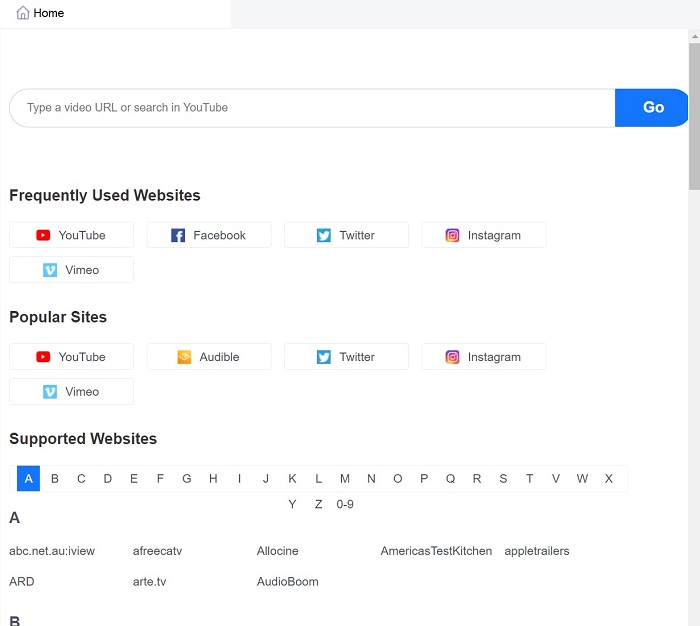Open YouTube under Popular Sites
The height and width of the screenshot is (626, 700).
tap(71, 357)
